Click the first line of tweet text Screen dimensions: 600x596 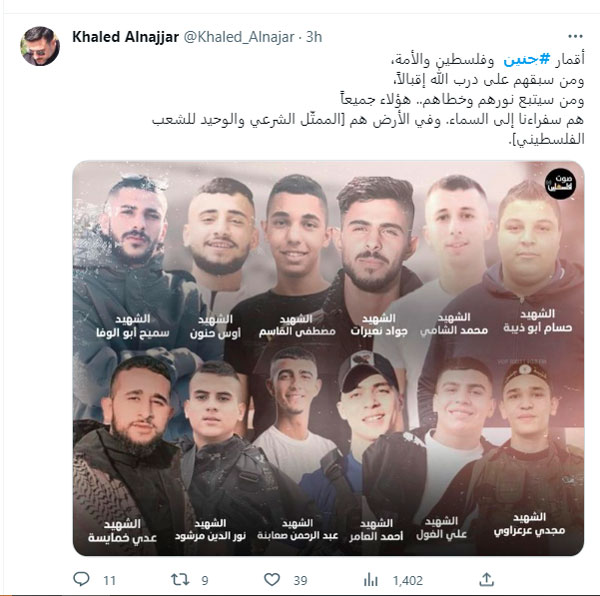(x=488, y=60)
